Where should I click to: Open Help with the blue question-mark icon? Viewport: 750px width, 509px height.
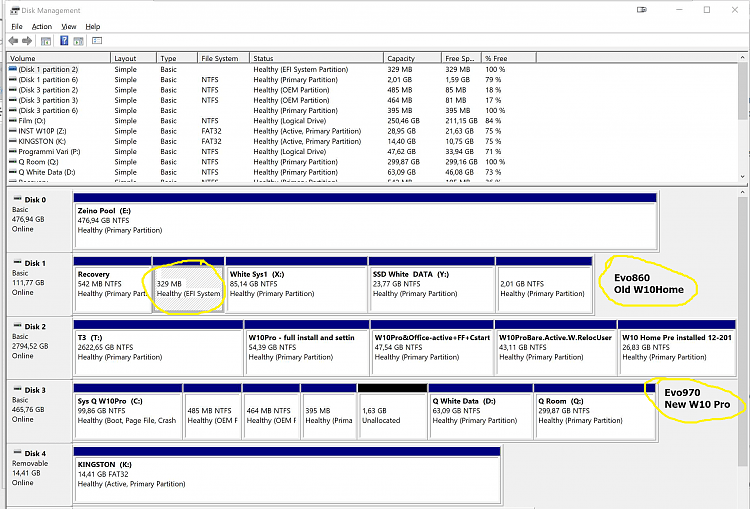click(64, 41)
